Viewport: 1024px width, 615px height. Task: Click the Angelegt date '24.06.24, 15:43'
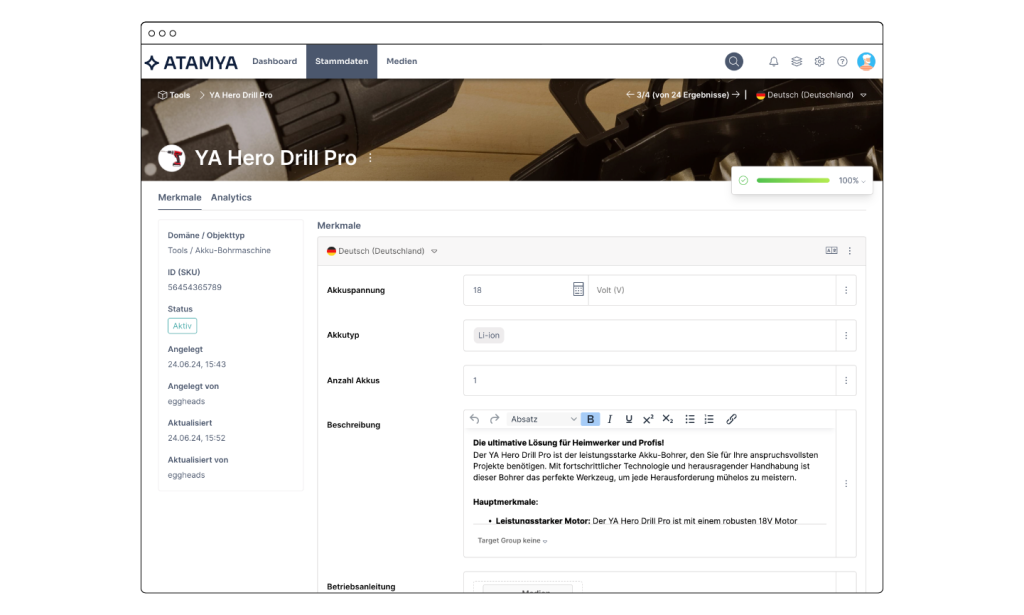click(x=197, y=364)
